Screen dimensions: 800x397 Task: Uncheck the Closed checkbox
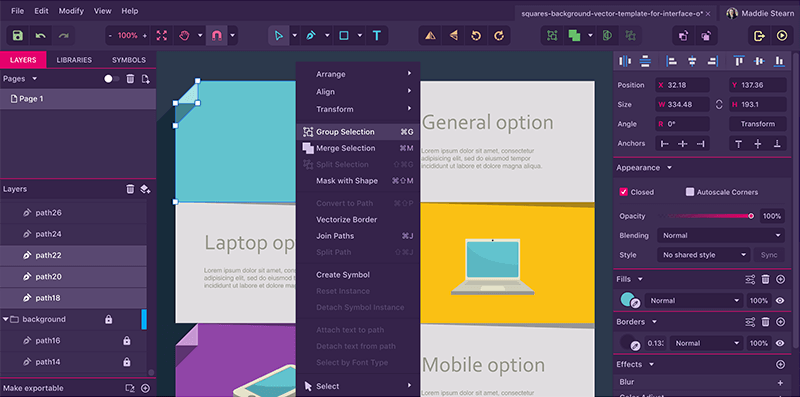click(x=623, y=192)
